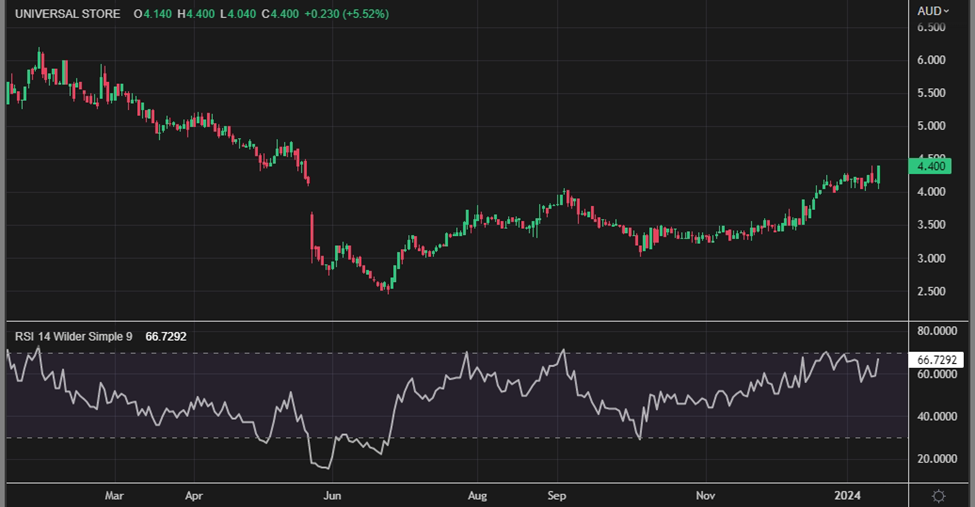Click the 80.0000 RSI axis label

pos(937,331)
